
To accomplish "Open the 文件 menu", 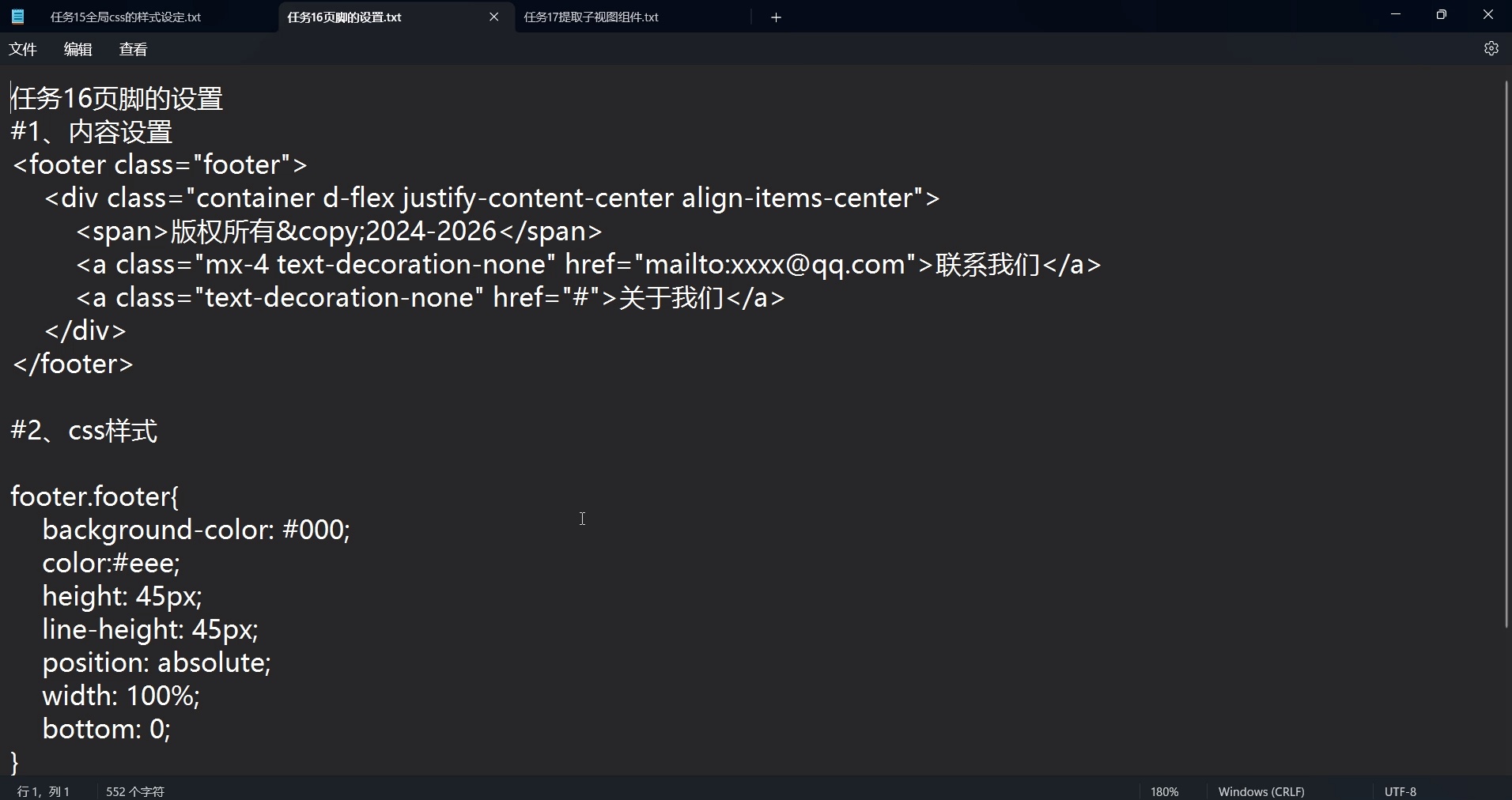I will click(23, 48).
